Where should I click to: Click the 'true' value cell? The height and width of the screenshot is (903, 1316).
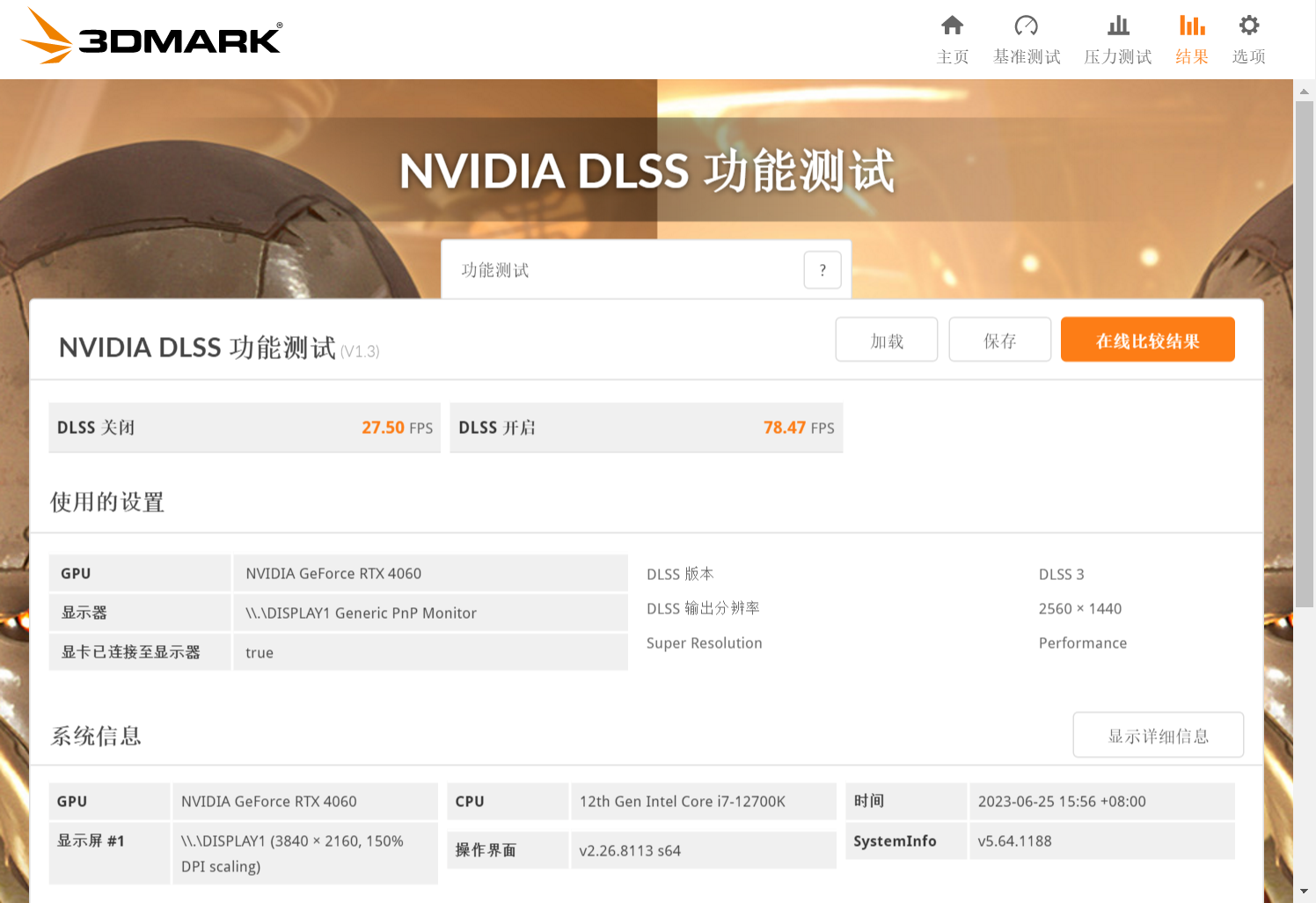tap(431, 652)
